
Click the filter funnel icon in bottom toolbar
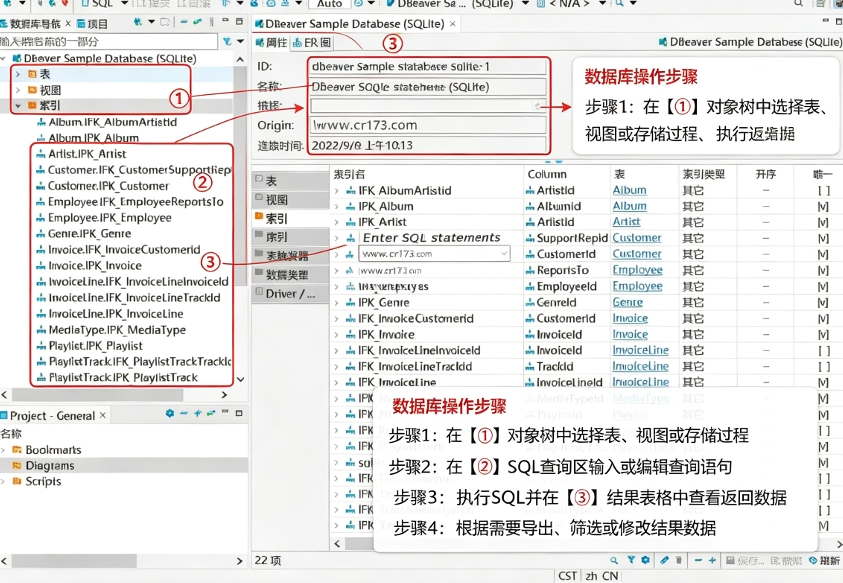point(631,560)
